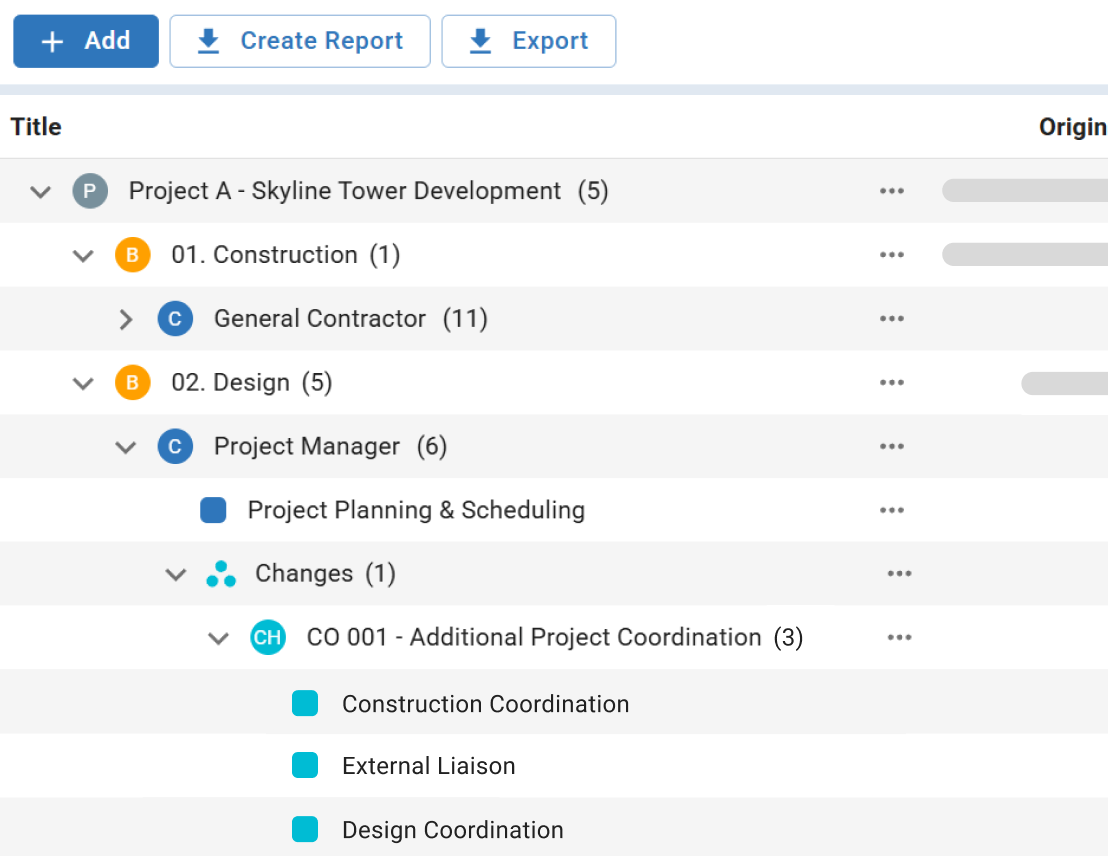This screenshot has width=1108, height=856.
Task: Select the orange B icon on 01. Construction
Action: point(133,255)
